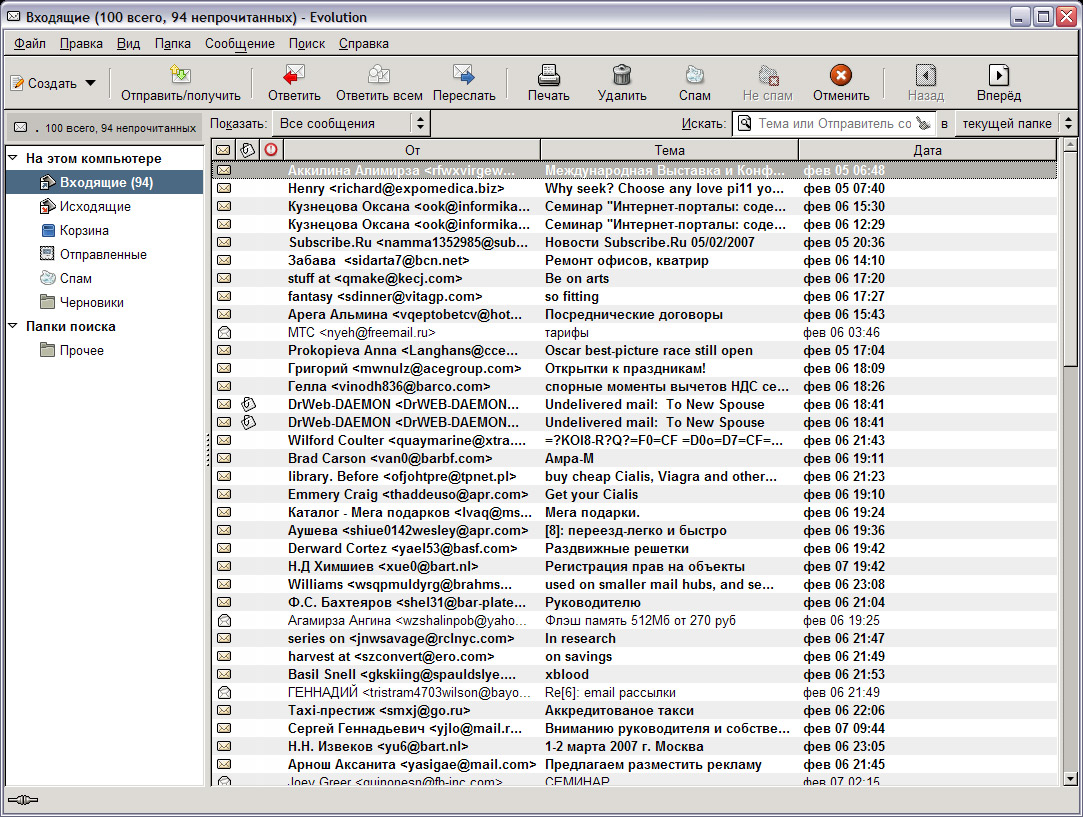The height and width of the screenshot is (817, 1083).
Task: Open the Справка menu
Action: [x=364, y=44]
